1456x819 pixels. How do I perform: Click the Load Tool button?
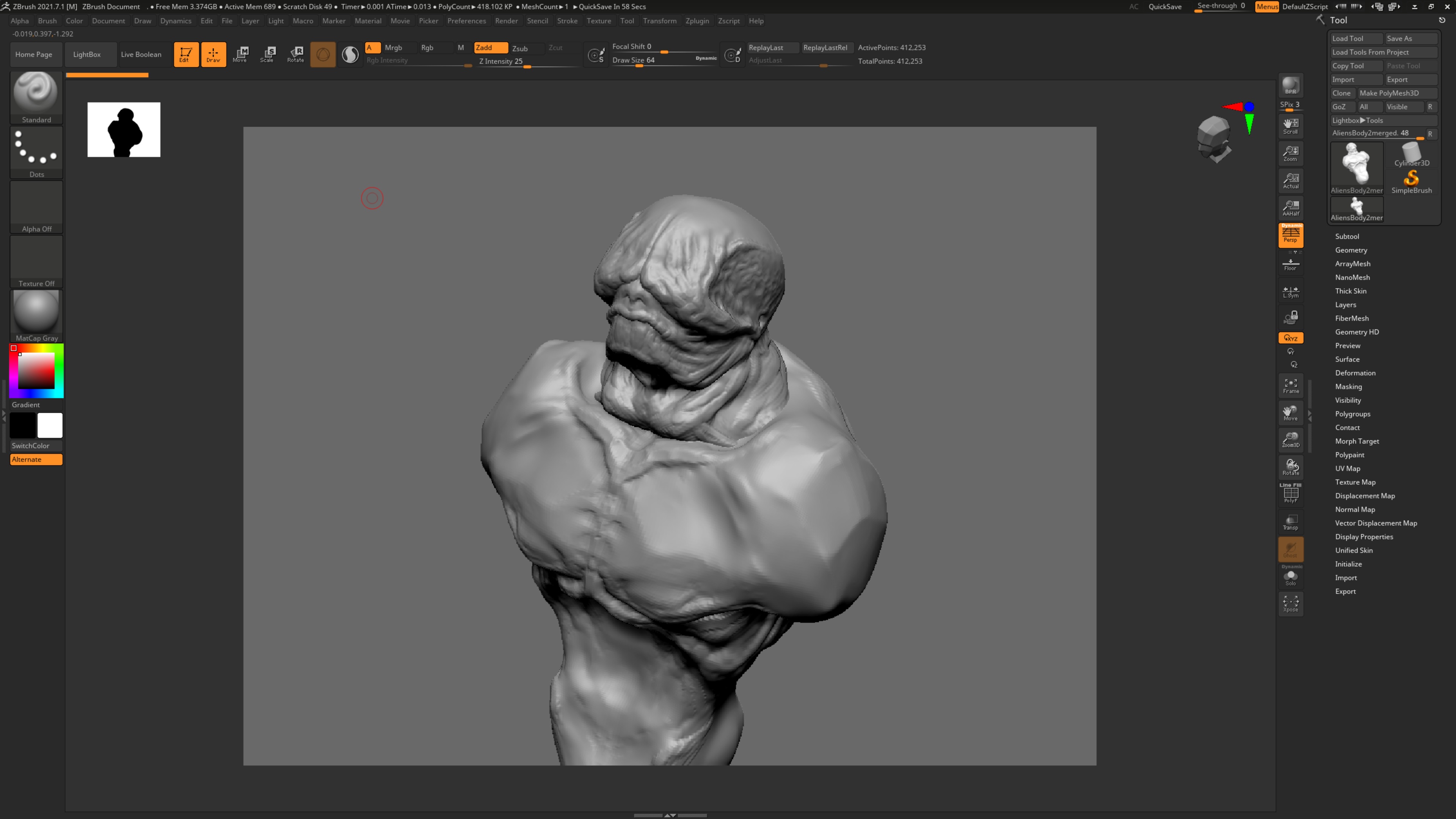1356,38
